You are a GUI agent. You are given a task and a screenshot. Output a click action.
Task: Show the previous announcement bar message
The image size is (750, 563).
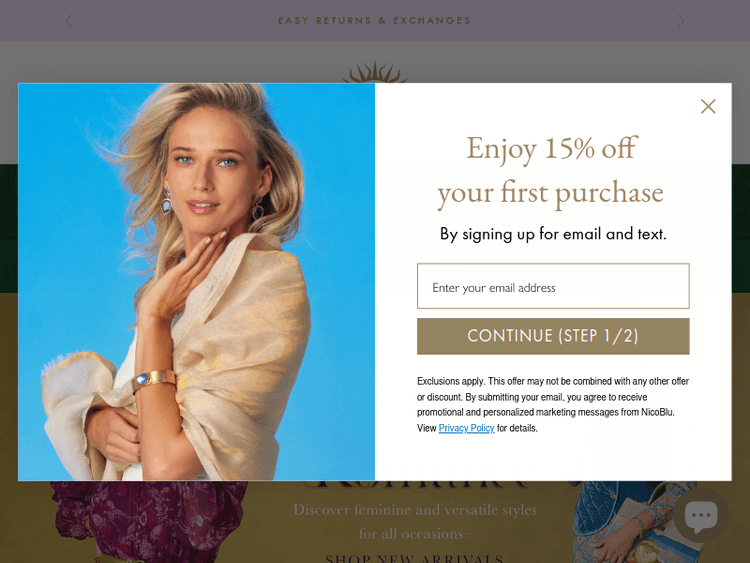pyautogui.click(x=69, y=21)
